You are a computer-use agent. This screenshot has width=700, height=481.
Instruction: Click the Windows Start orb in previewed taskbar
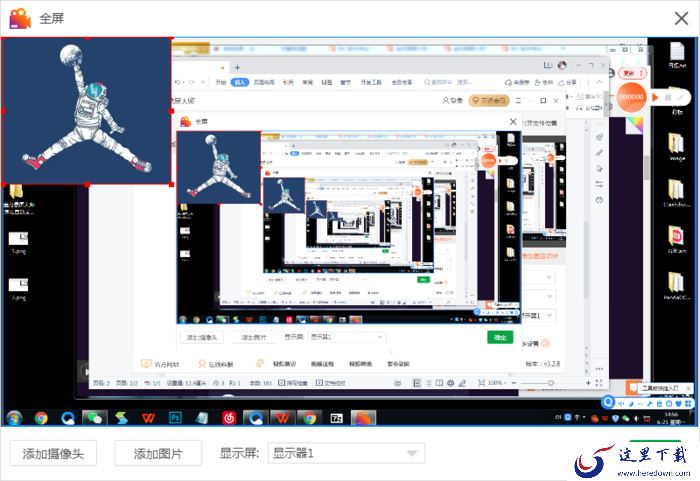click(15, 418)
